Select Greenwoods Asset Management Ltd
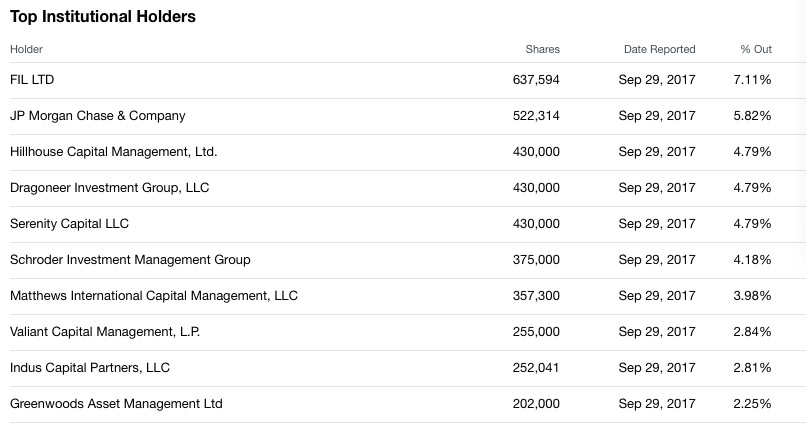The width and height of the screenshot is (806, 424). pyautogui.click(x=116, y=404)
